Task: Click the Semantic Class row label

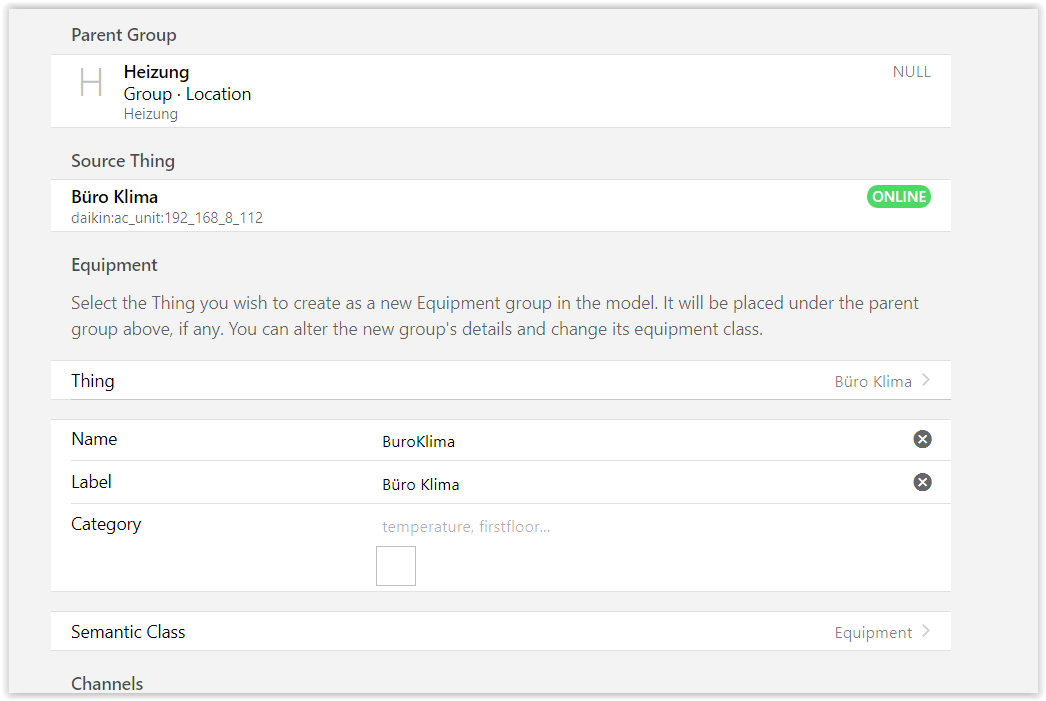Action: click(x=128, y=632)
